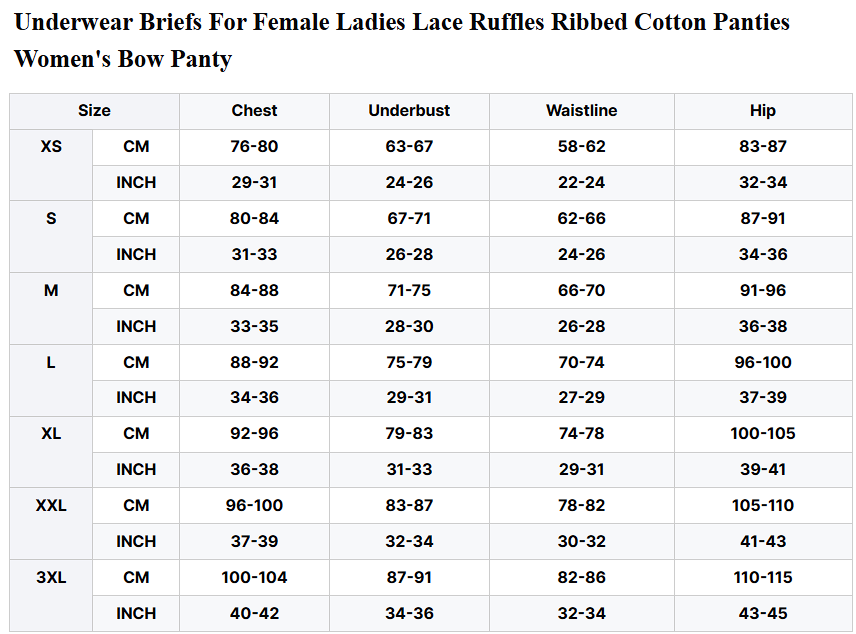
Task: Select the 3XL size label cell
Action: click(x=51, y=578)
